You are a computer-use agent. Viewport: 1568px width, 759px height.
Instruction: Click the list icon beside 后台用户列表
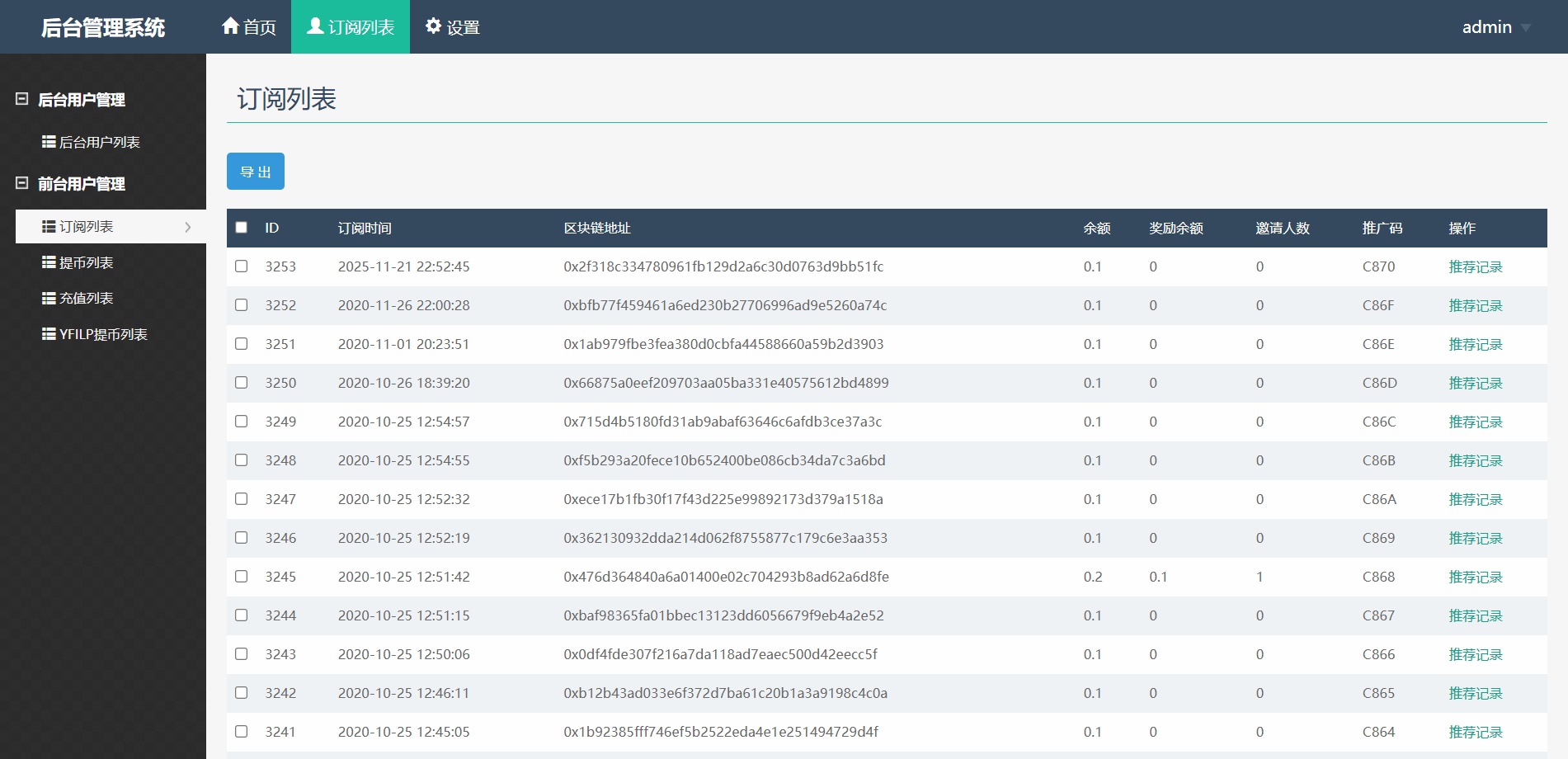(x=49, y=142)
